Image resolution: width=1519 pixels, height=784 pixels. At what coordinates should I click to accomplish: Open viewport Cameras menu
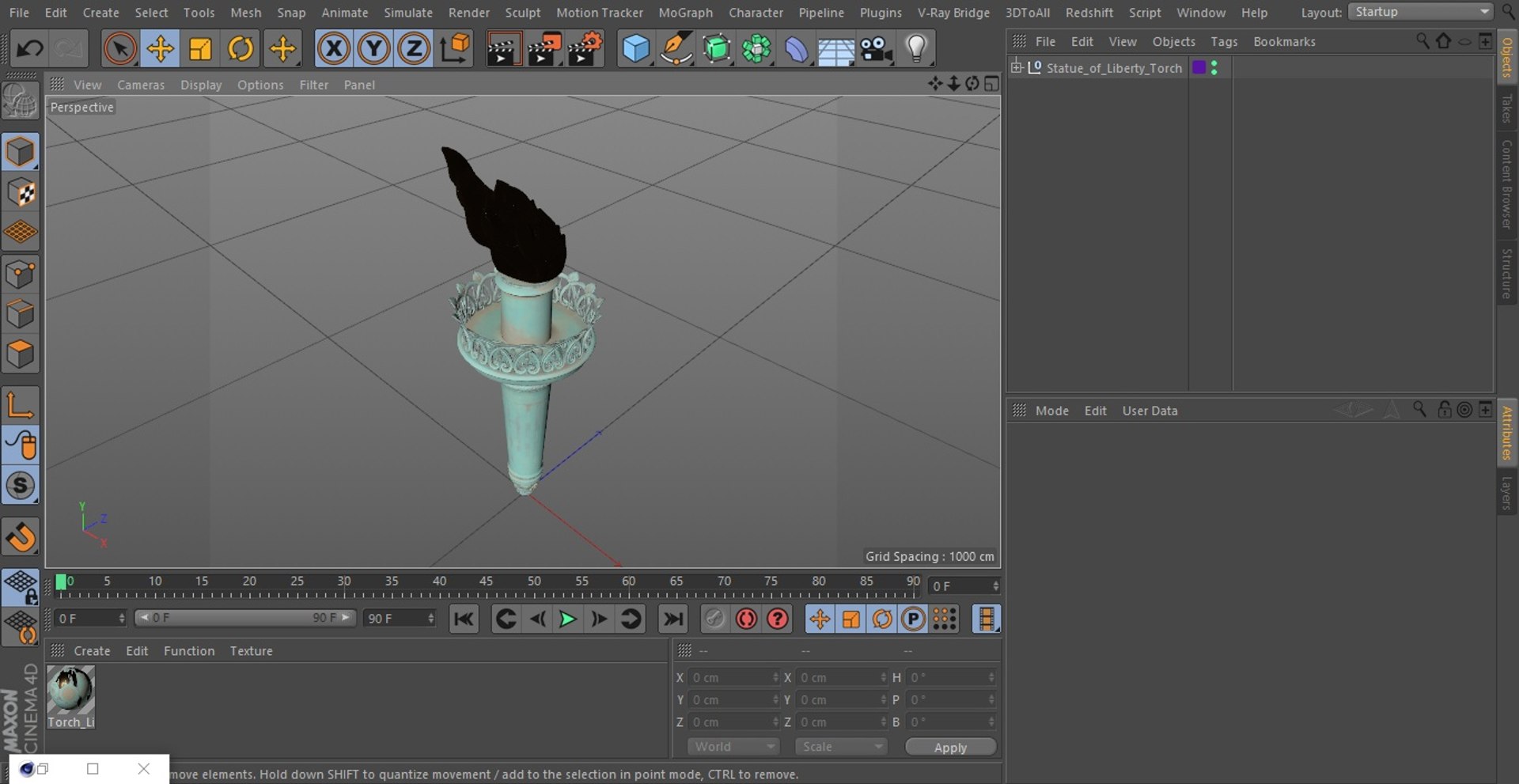point(141,85)
